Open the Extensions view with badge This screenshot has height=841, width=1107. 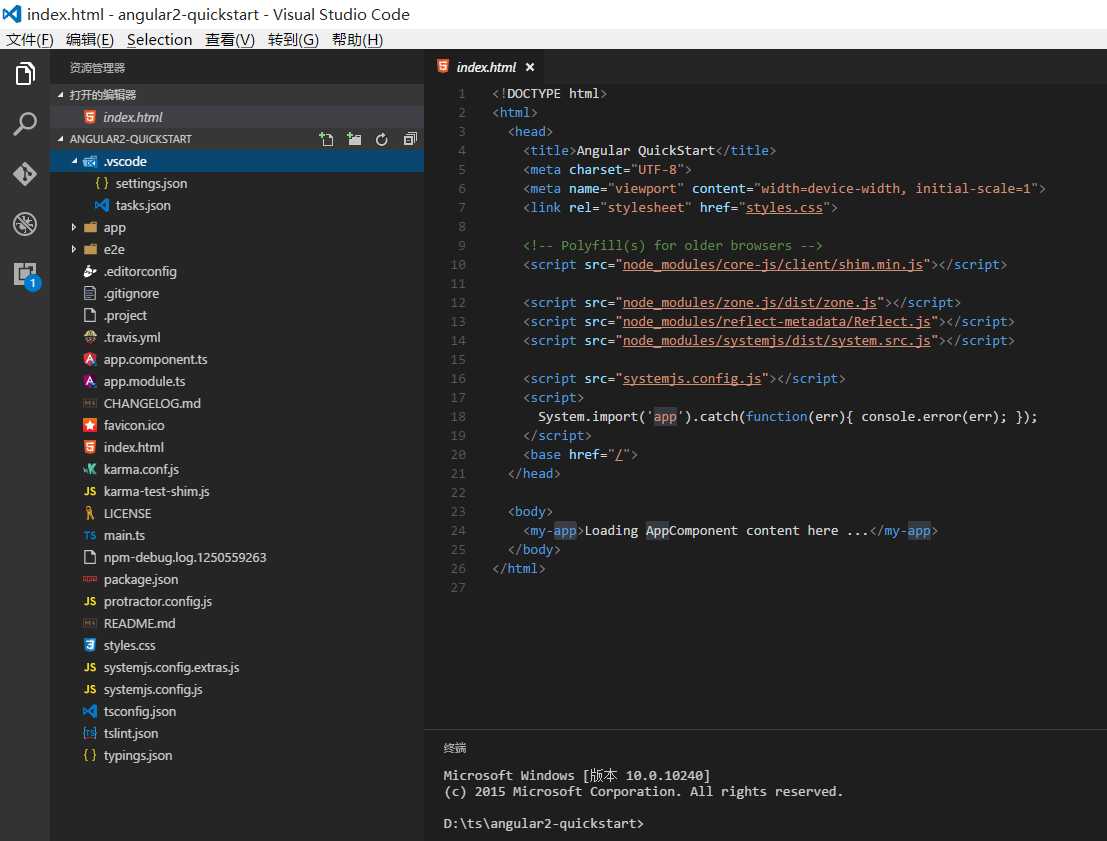tap(26, 275)
